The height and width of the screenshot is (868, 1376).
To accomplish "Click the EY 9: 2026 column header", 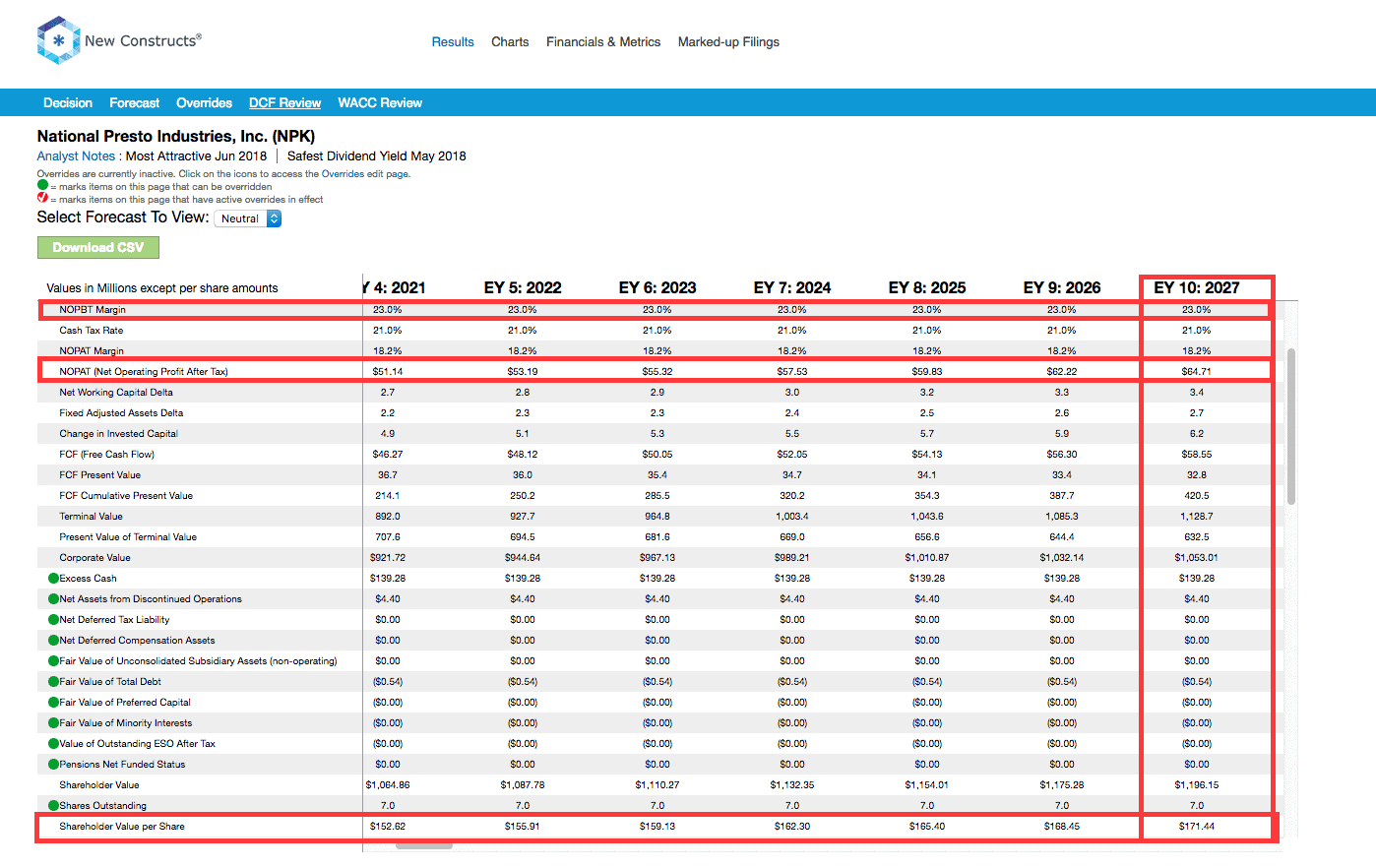I will [1062, 287].
